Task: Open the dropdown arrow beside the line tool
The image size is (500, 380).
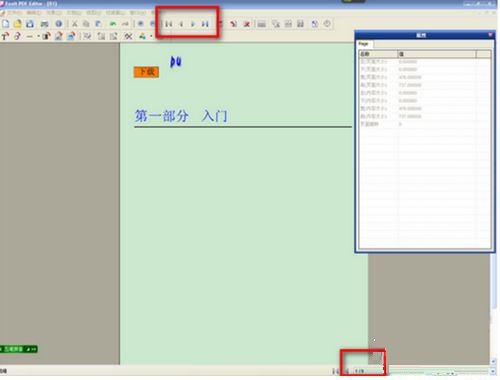Action: (38, 36)
